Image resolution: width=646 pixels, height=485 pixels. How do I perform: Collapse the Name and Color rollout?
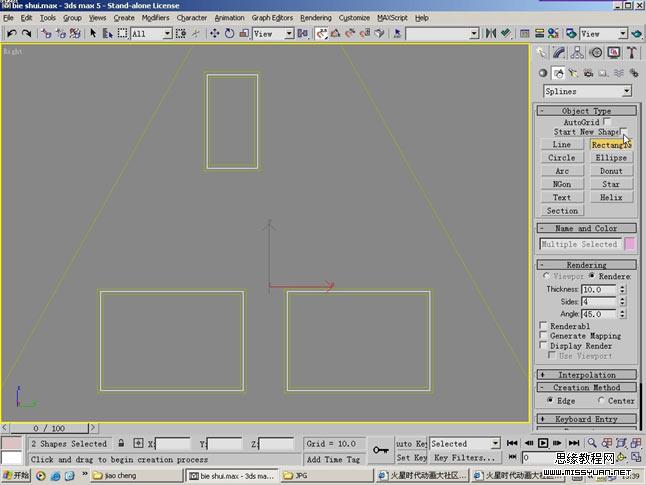point(587,228)
